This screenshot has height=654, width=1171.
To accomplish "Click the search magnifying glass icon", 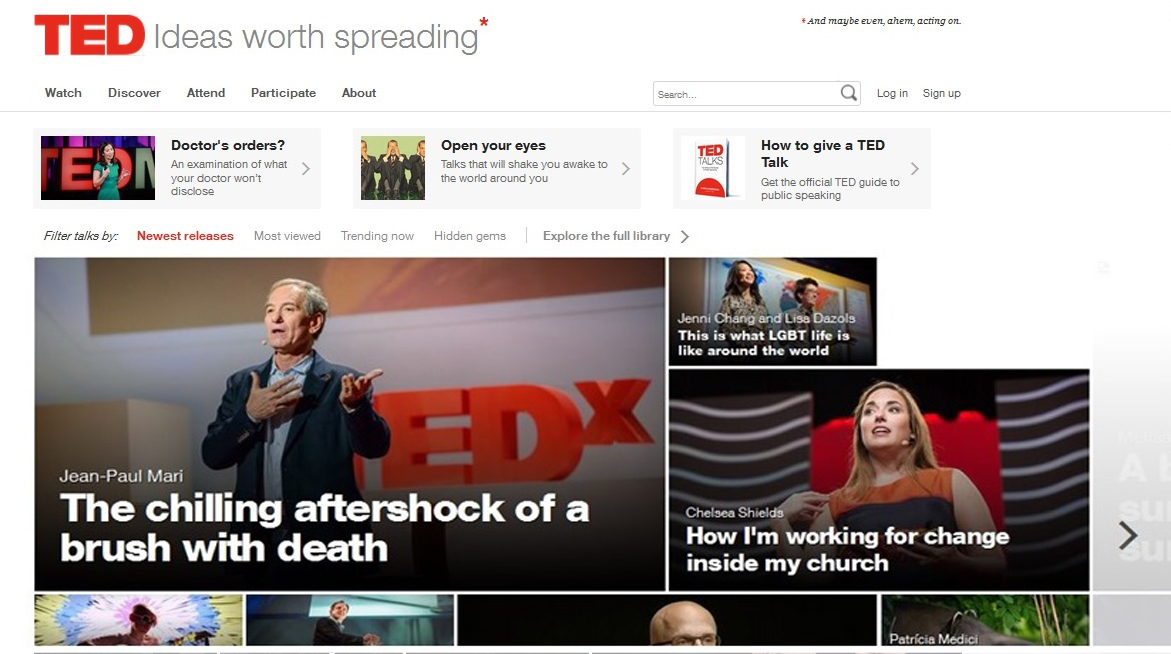I will (x=848, y=93).
